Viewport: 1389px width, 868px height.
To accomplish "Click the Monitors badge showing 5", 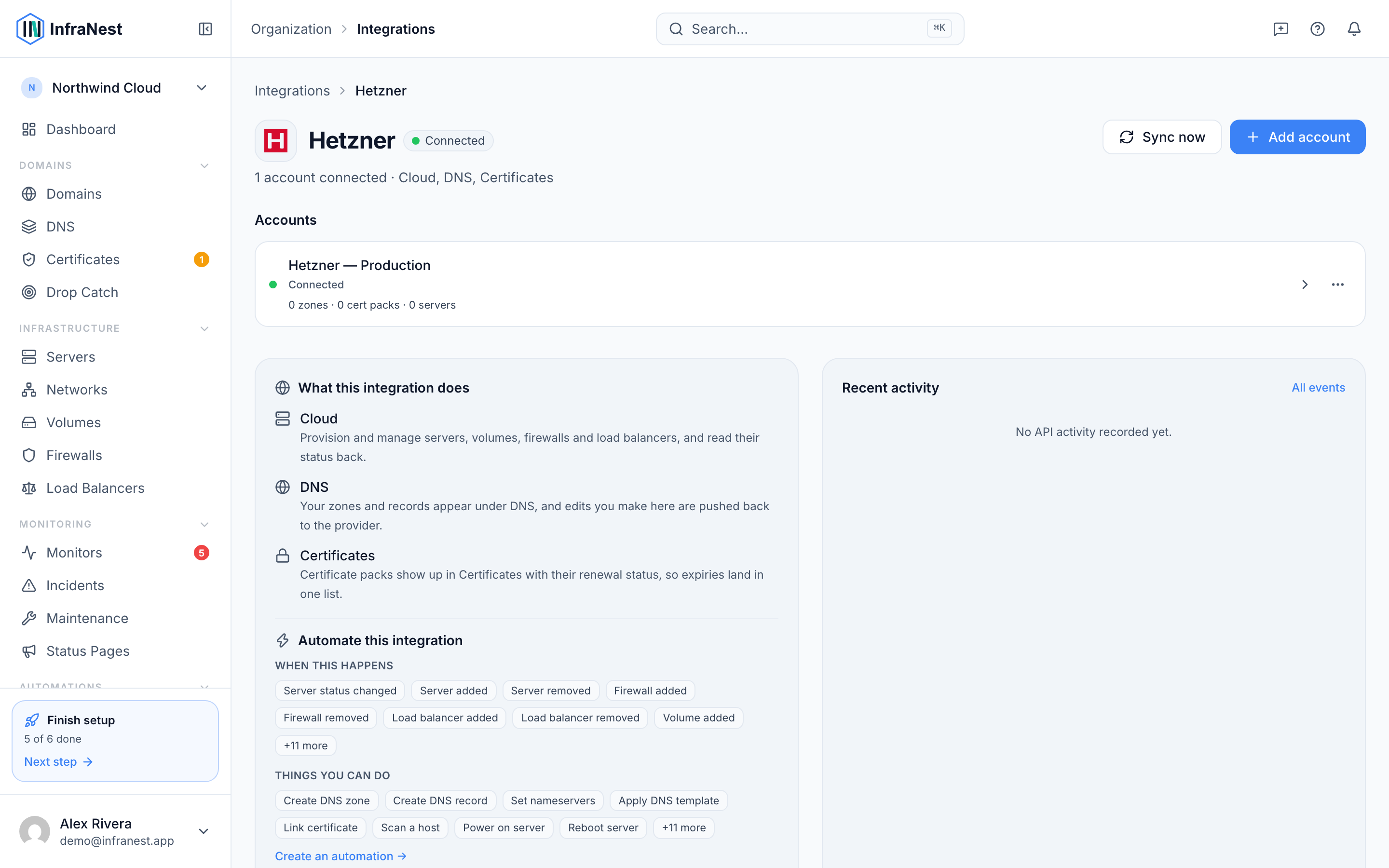I will [x=202, y=553].
